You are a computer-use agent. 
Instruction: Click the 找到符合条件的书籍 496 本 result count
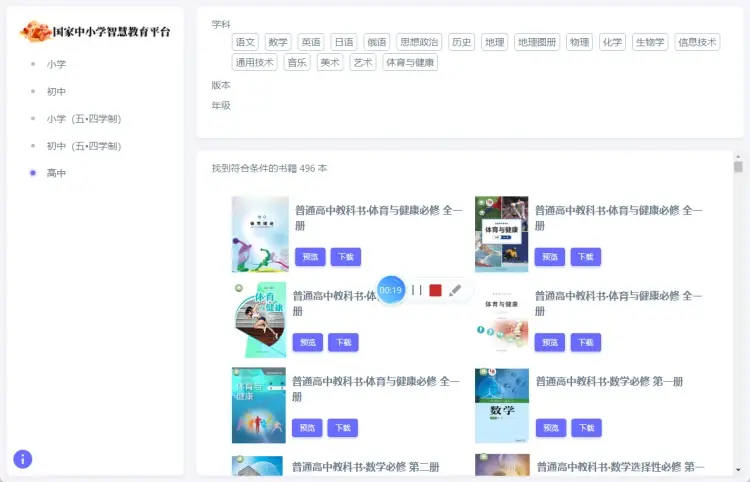click(x=270, y=168)
